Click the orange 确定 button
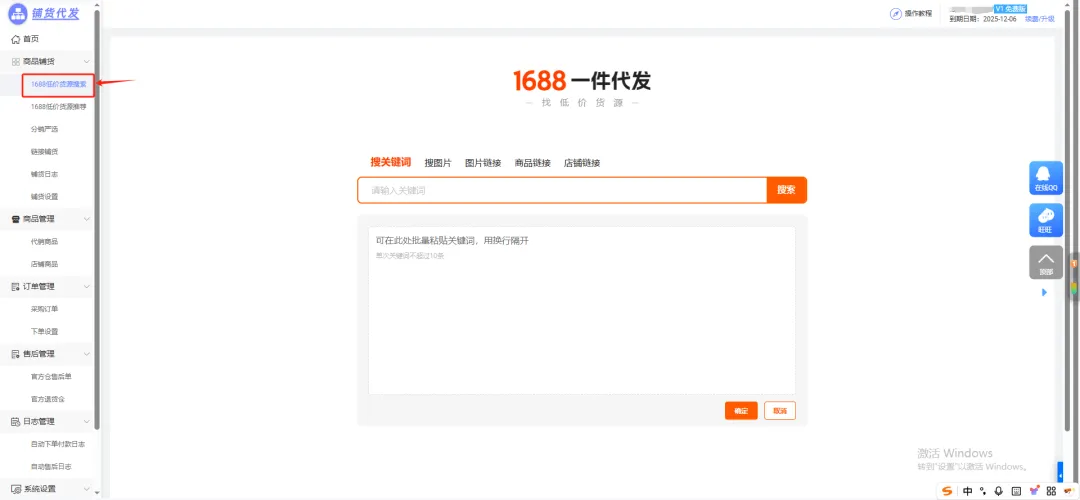This screenshot has height=500, width=1080. tap(741, 410)
